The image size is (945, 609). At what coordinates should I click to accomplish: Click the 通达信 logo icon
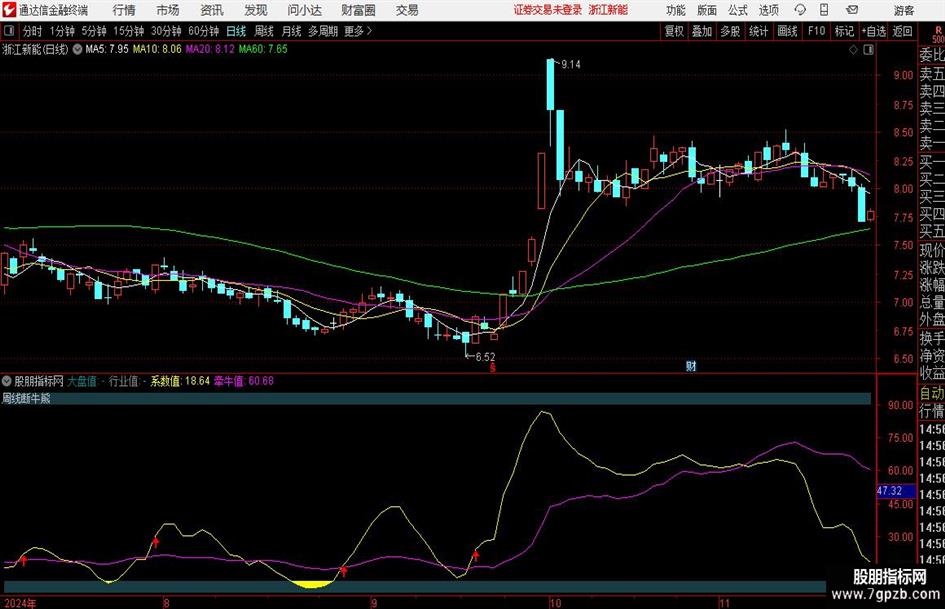(9, 10)
